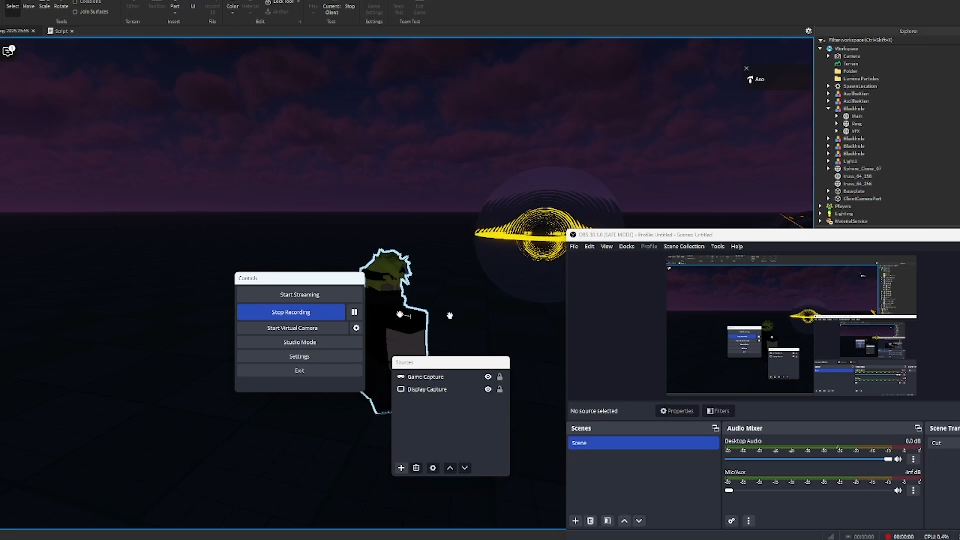Add a new source with plus icon
The image size is (960, 540).
pyautogui.click(x=402, y=468)
